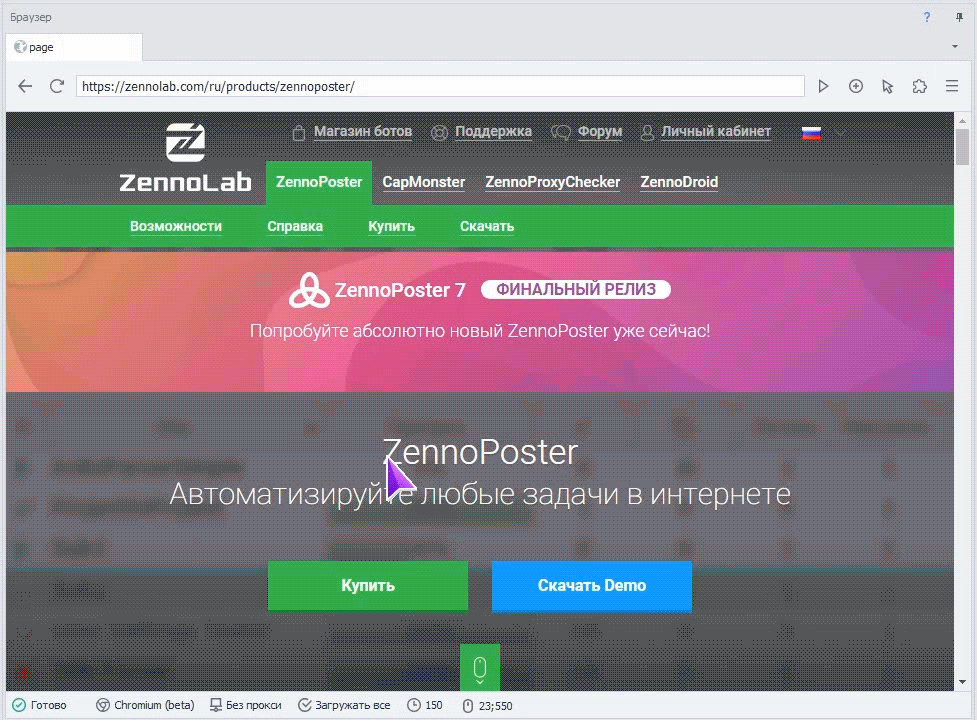Click the green scroll-down mouse icon
The height and width of the screenshot is (720, 977).
click(x=480, y=668)
